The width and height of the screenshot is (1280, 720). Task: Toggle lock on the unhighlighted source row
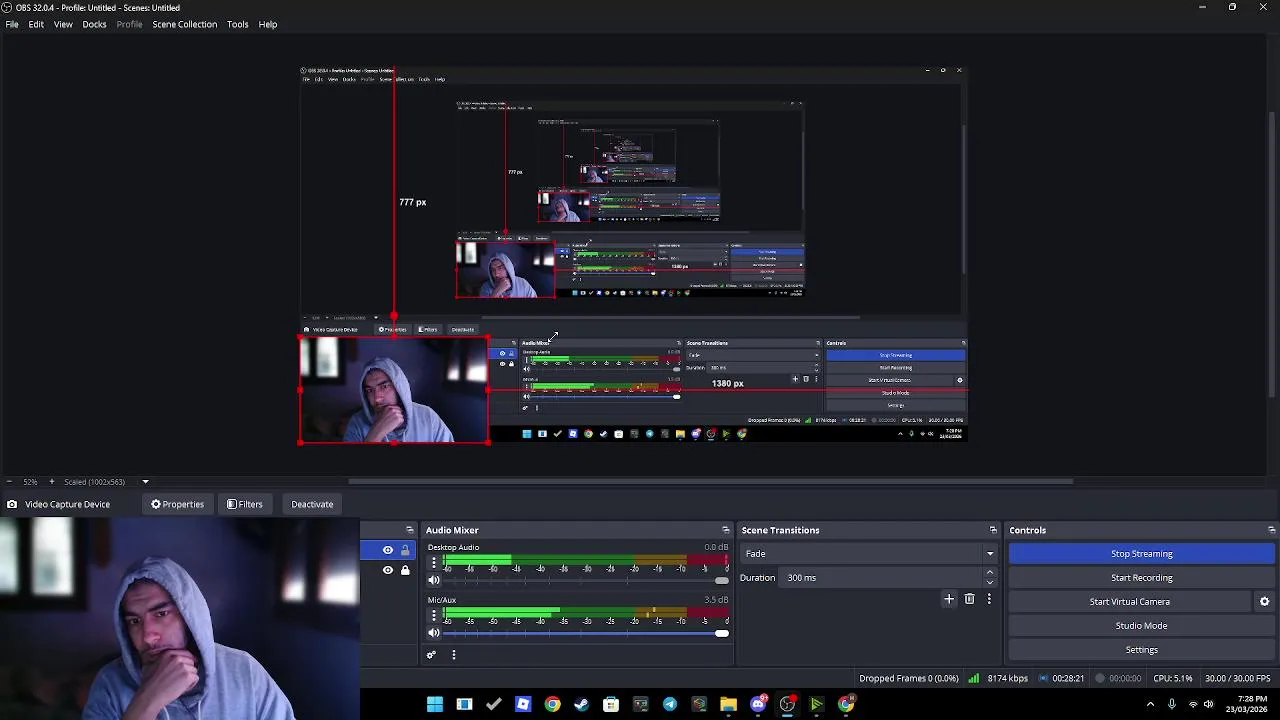(405, 570)
